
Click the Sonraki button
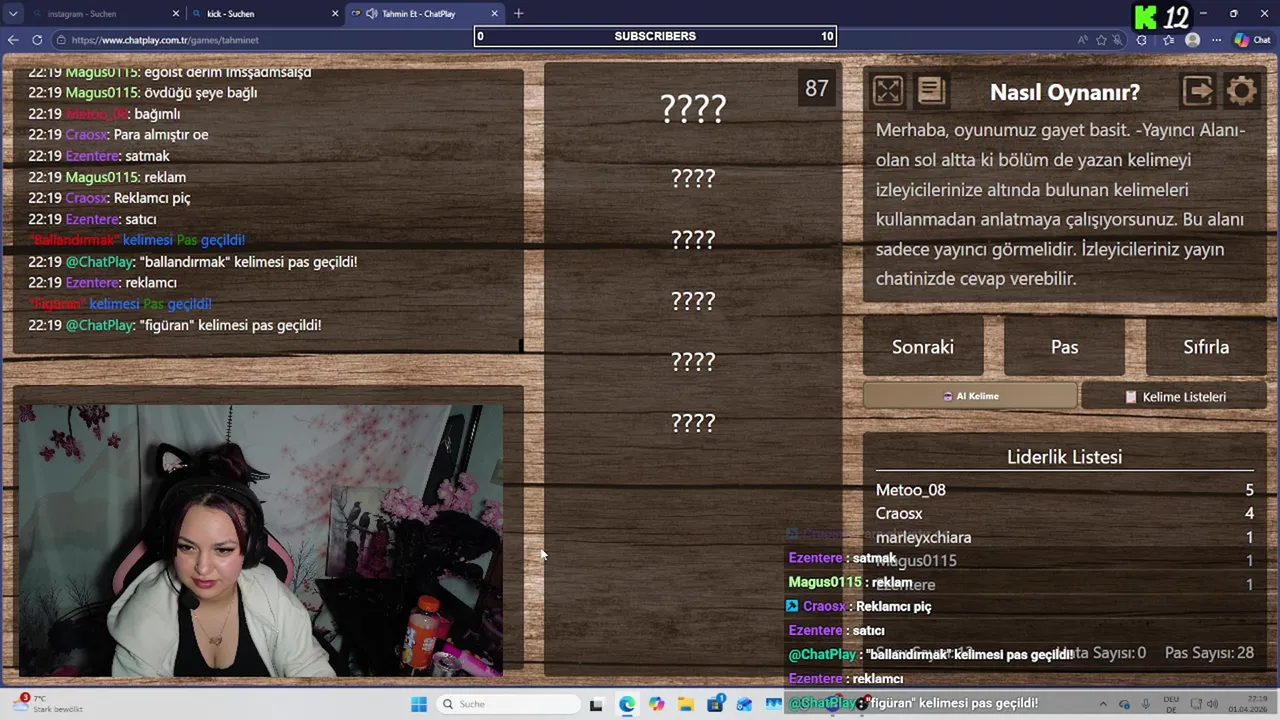[923, 347]
